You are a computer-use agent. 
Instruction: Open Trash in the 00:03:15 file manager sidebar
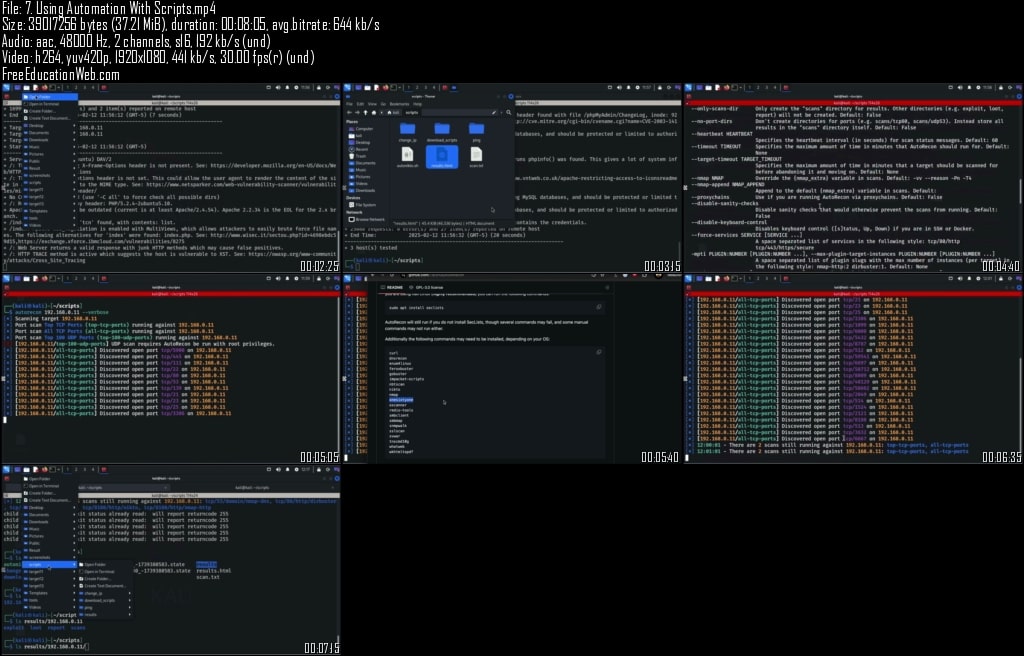click(359, 156)
